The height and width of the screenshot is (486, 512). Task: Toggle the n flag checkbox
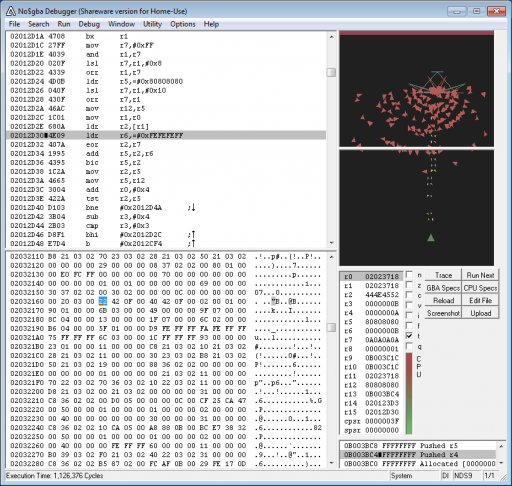409,275
